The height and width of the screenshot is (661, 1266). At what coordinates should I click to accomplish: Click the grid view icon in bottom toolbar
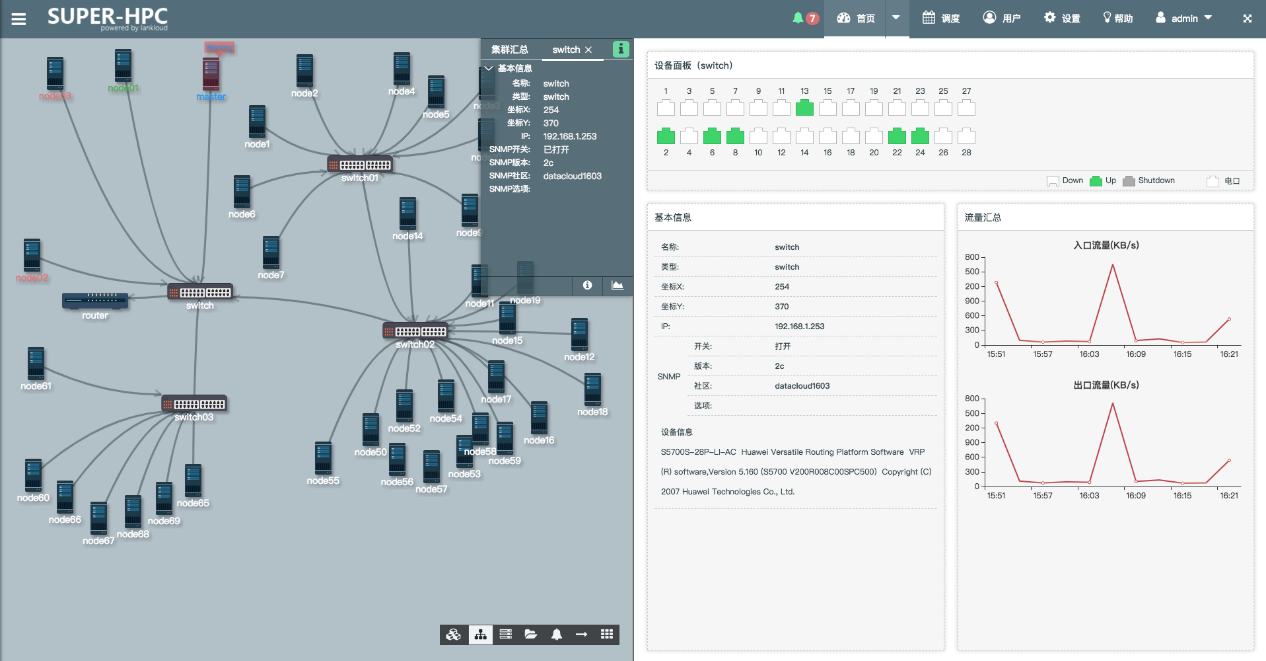pos(606,634)
